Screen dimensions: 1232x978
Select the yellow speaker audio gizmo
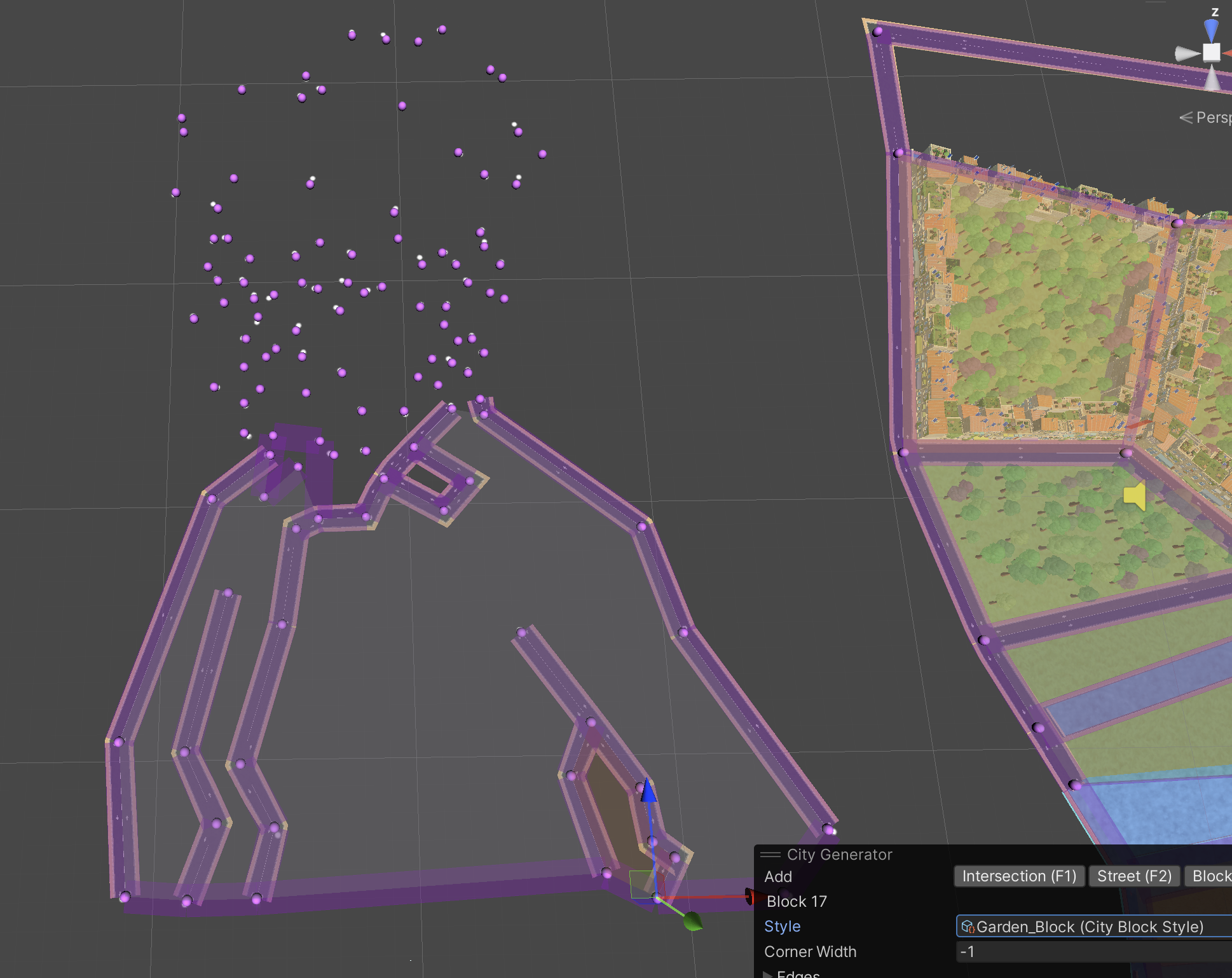tap(1135, 496)
